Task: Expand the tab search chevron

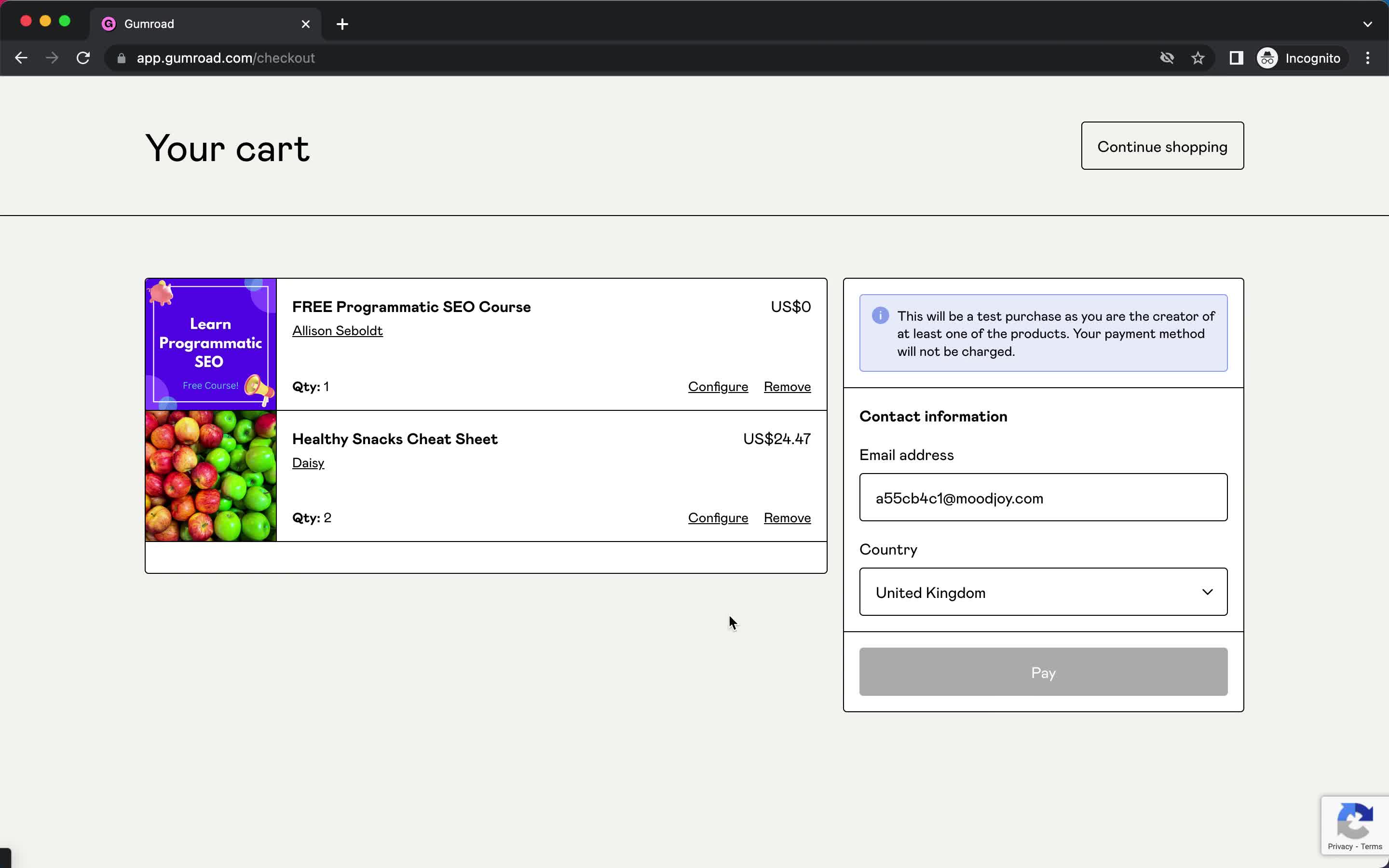Action: pos(1368,24)
